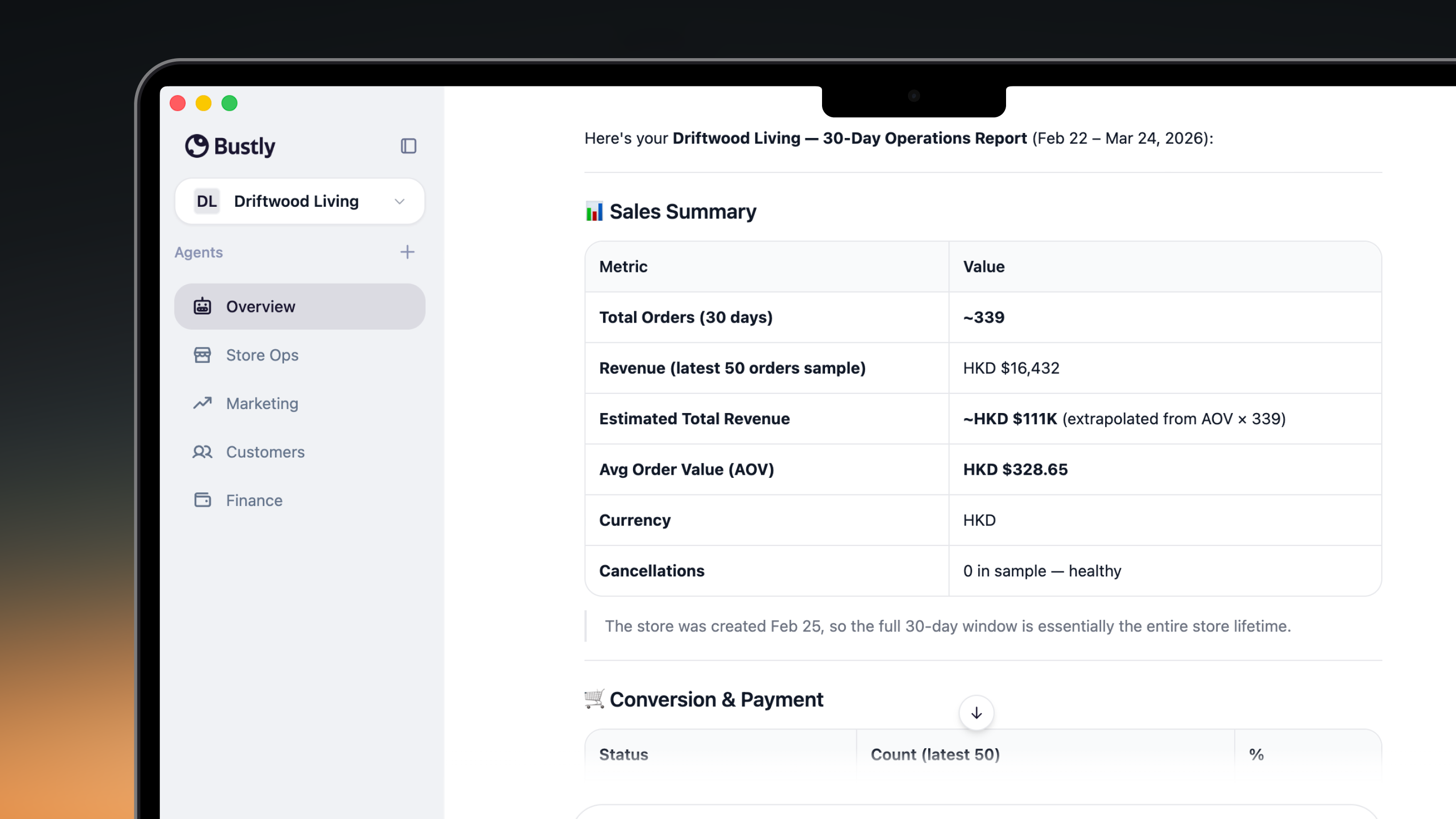The height and width of the screenshot is (819, 1456).
Task: Click the Marketing trend arrow icon
Action: click(202, 403)
